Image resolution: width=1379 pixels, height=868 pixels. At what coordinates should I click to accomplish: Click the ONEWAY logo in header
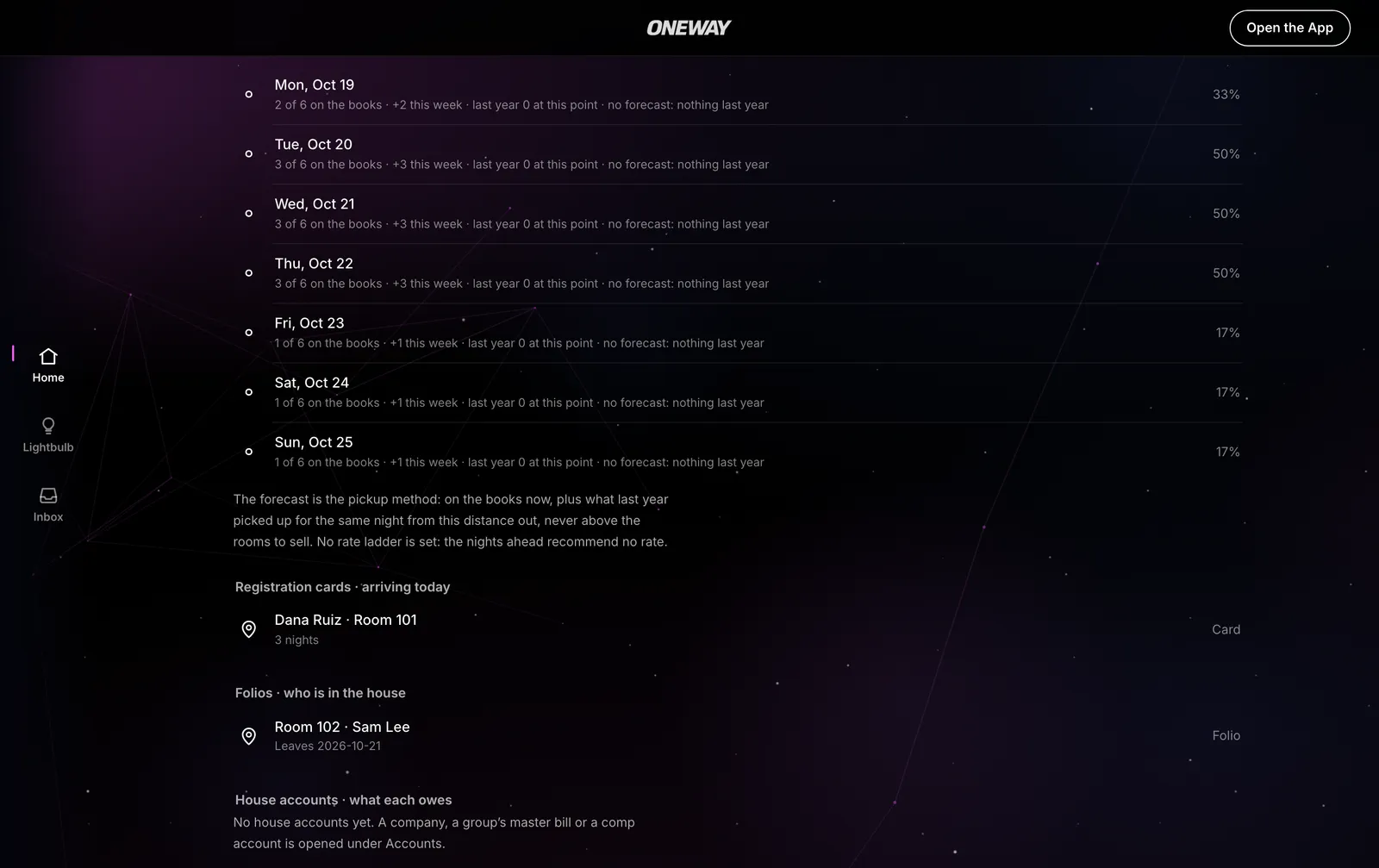click(689, 28)
